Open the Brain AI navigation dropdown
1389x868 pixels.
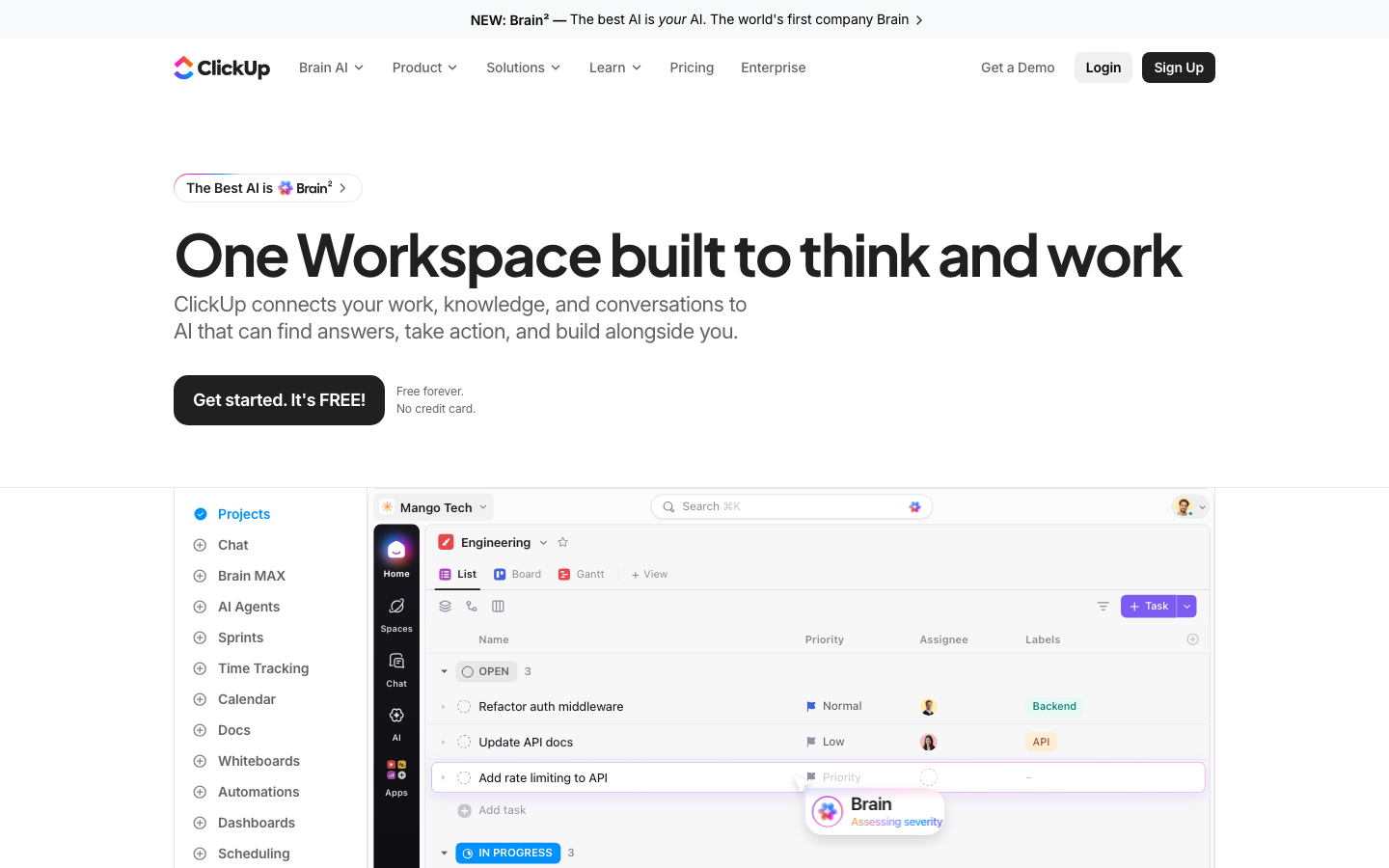pos(331,68)
